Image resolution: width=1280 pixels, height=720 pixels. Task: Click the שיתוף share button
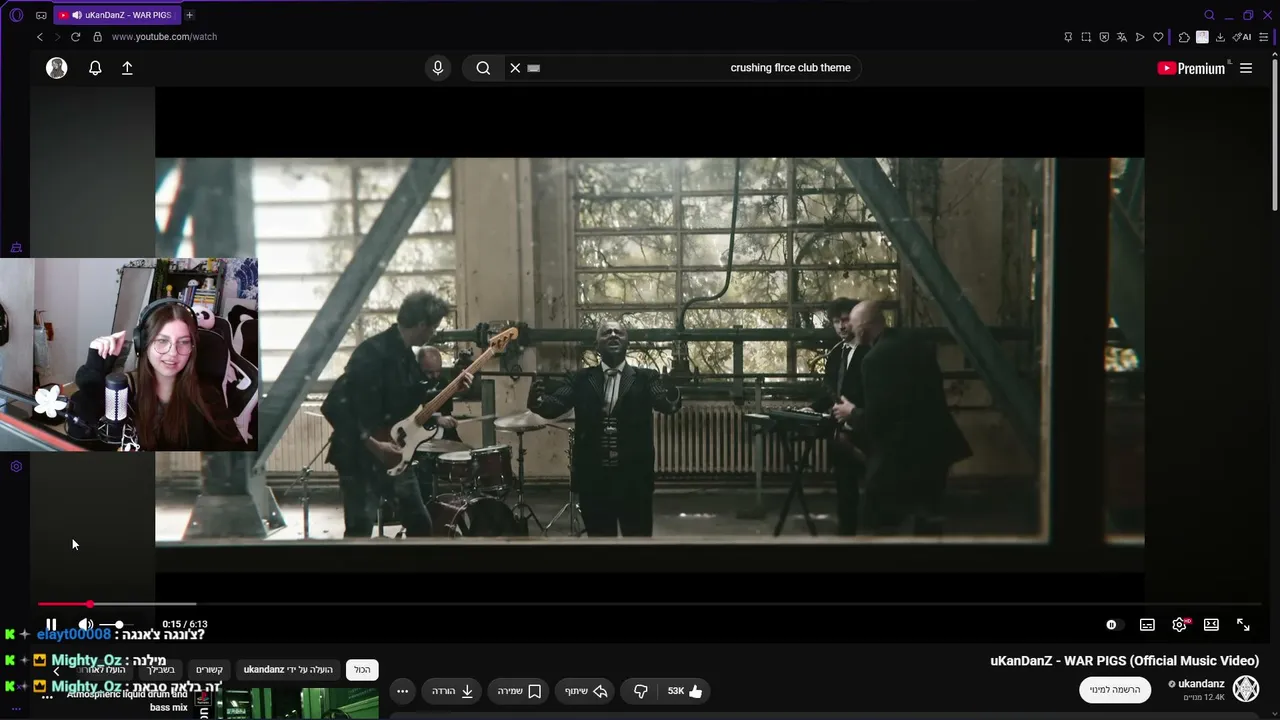[586, 691]
